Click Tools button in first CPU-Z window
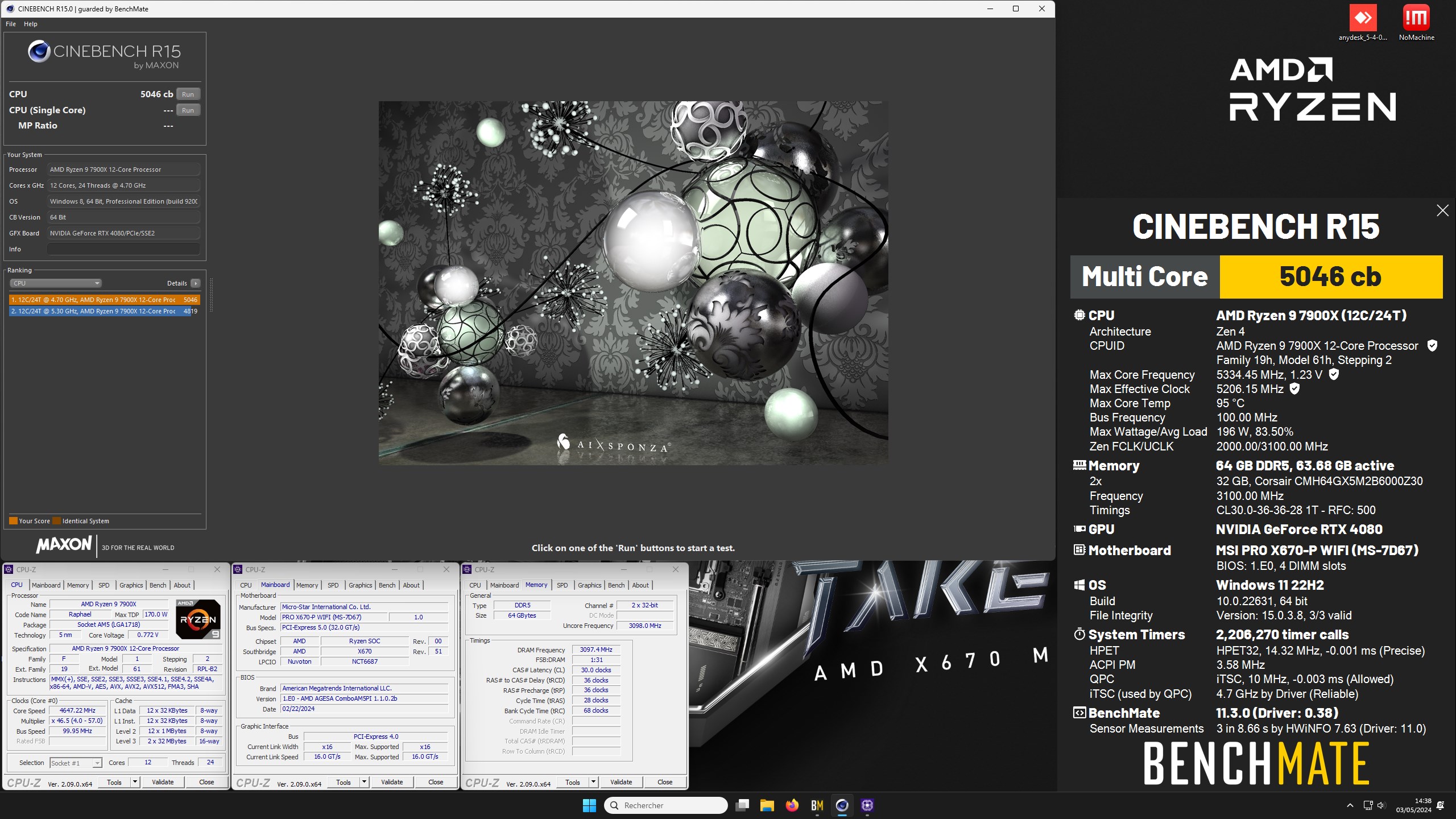Image resolution: width=1456 pixels, height=819 pixels. [114, 782]
